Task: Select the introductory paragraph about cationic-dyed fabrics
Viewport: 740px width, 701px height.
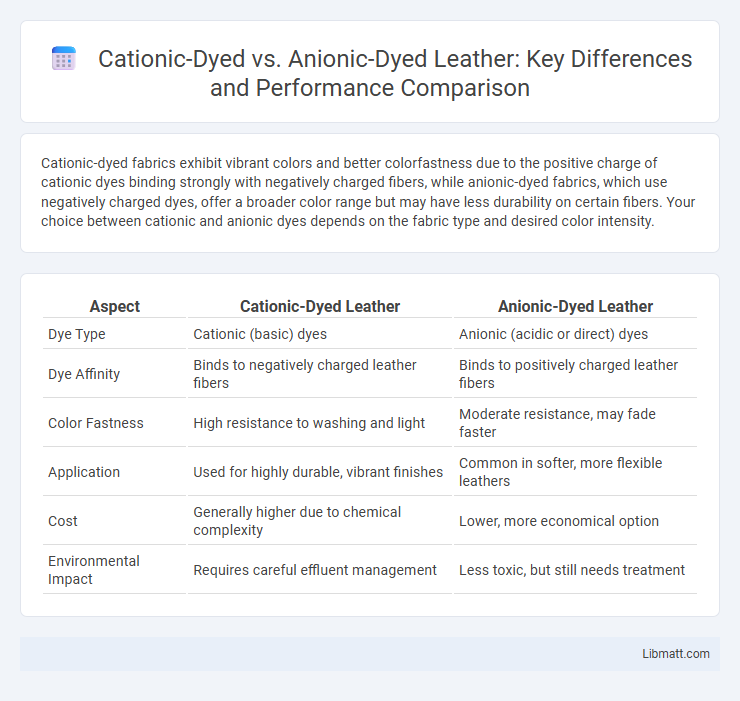Action: point(368,192)
